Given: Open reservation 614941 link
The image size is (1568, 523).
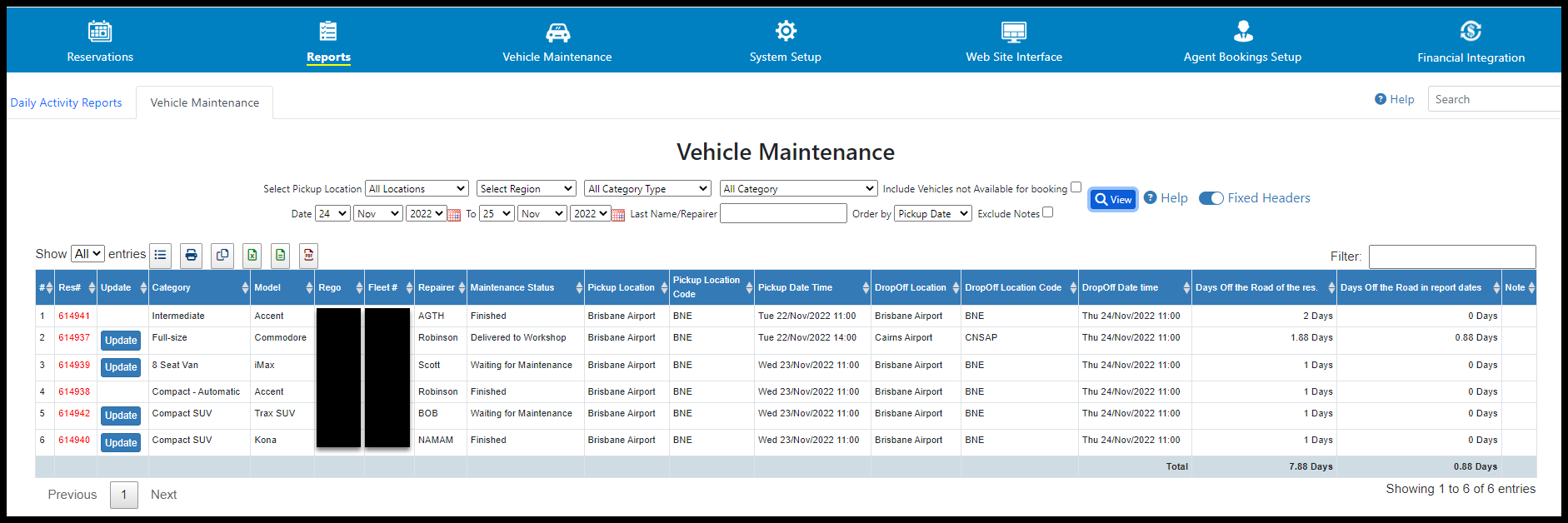Looking at the screenshot, I should coord(74,316).
